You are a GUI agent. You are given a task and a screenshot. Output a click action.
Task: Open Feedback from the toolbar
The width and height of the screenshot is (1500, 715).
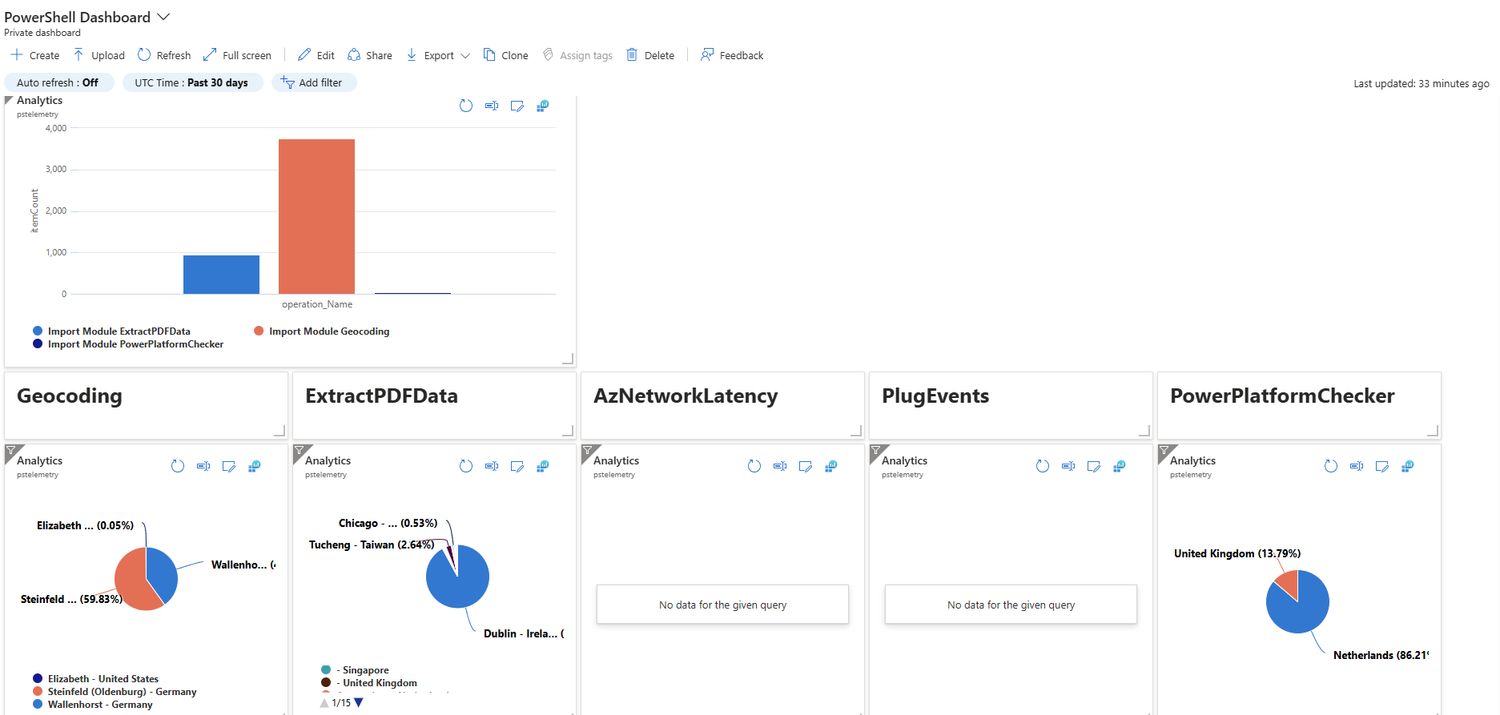tap(732, 55)
